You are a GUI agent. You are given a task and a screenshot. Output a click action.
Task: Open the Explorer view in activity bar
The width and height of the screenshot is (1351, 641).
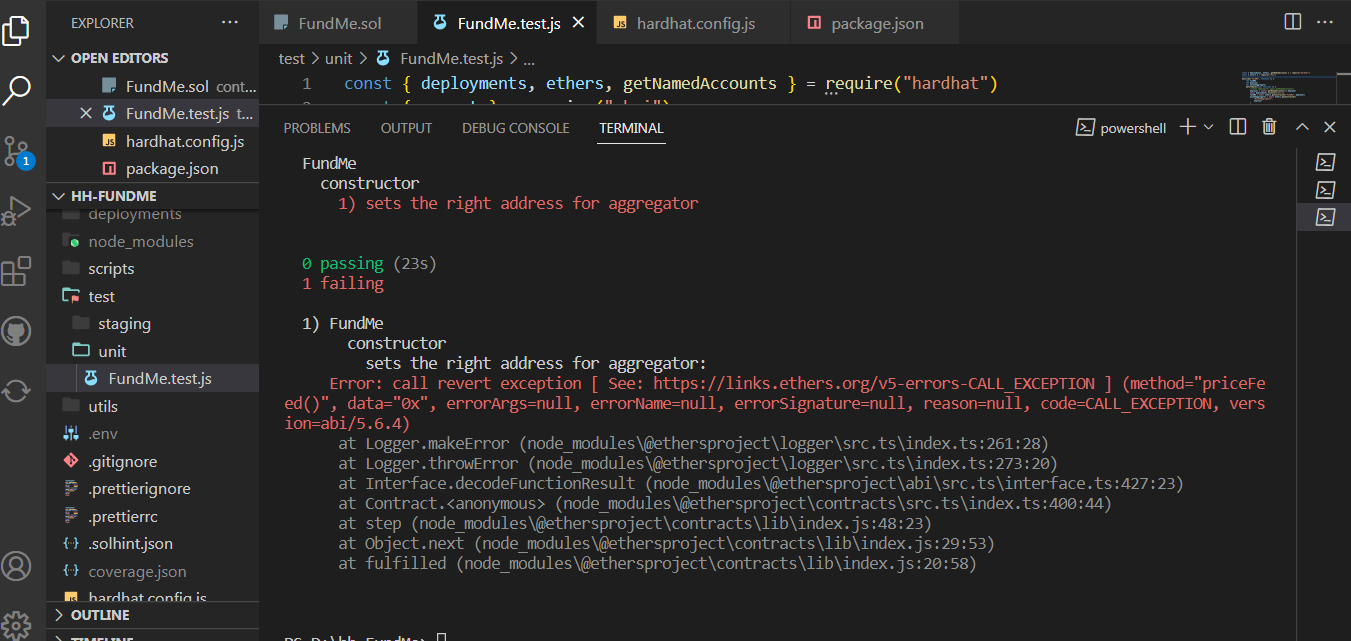17,29
